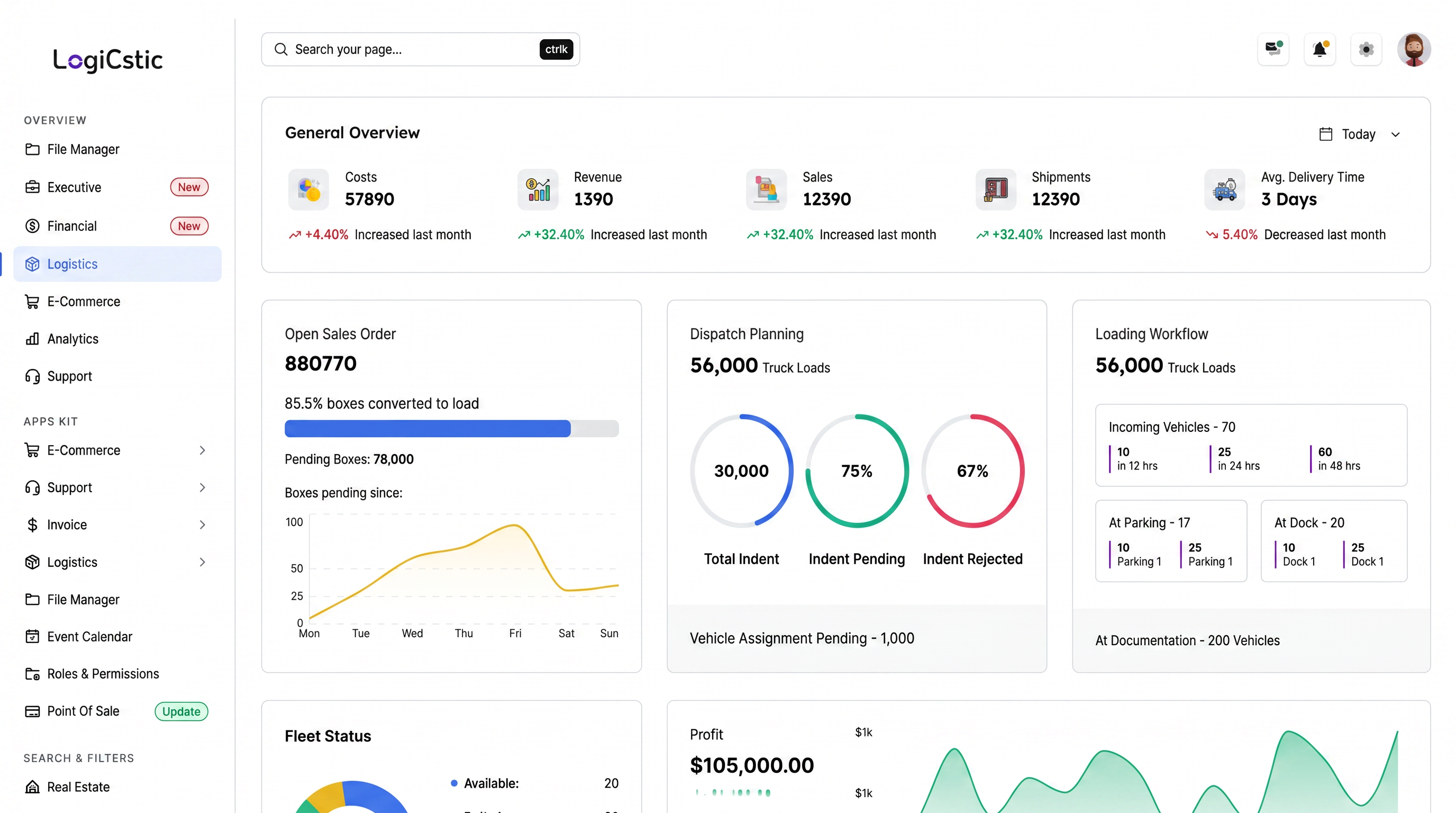Click the New badge beside Financial
This screenshot has height=813, width=1456.
click(x=189, y=226)
